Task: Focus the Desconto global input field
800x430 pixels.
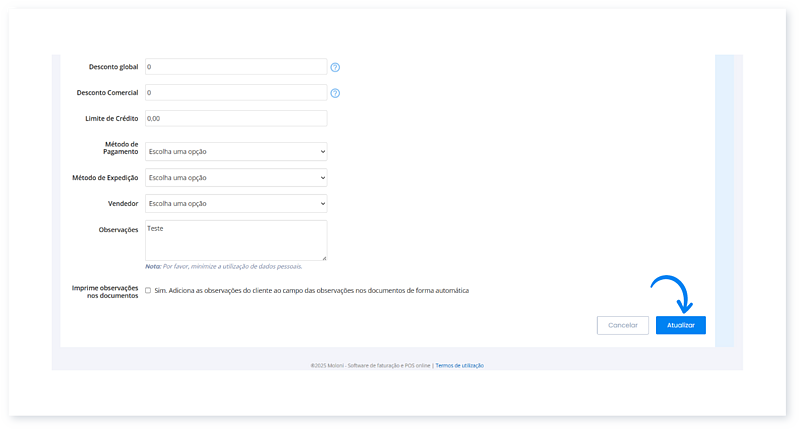Action: 235,67
